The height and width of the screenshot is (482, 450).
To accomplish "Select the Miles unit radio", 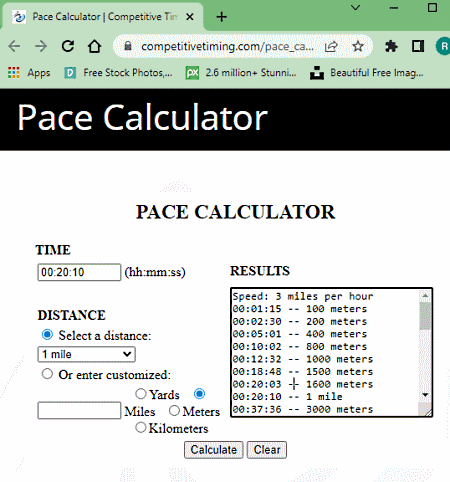I will point(199,394).
